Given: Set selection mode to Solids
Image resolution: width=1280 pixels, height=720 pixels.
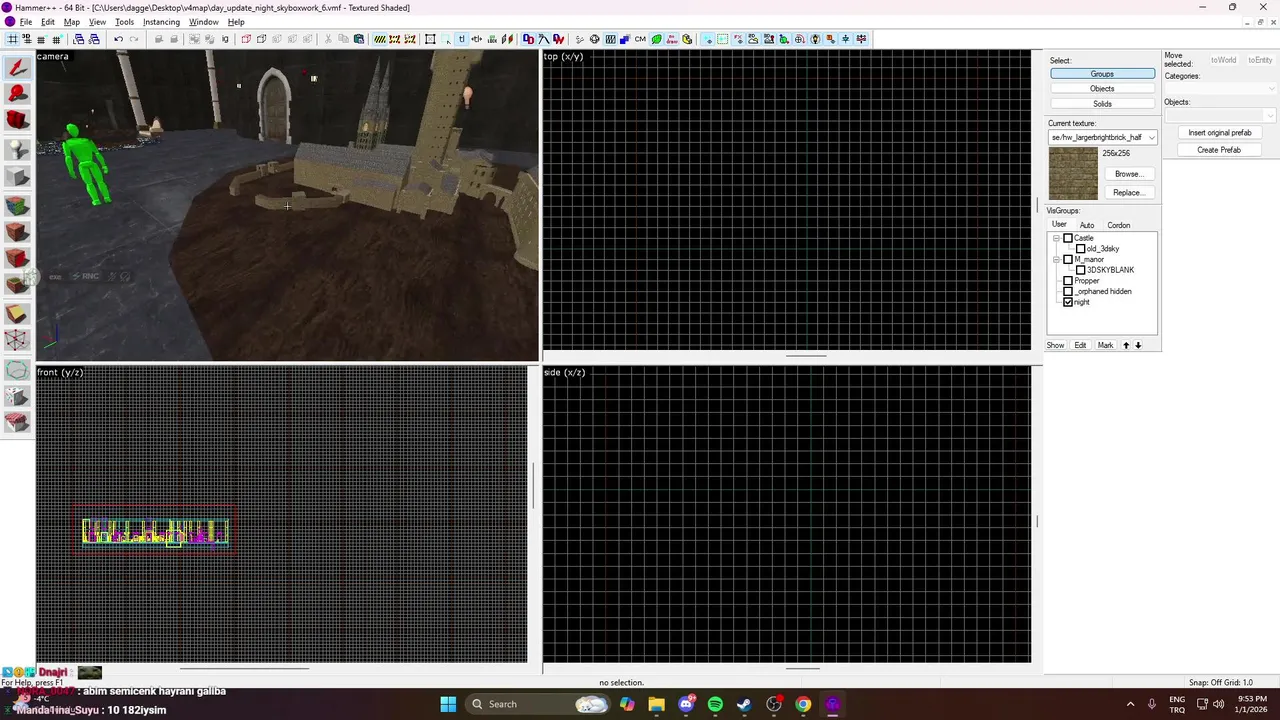Looking at the screenshot, I should click(x=1102, y=104).
